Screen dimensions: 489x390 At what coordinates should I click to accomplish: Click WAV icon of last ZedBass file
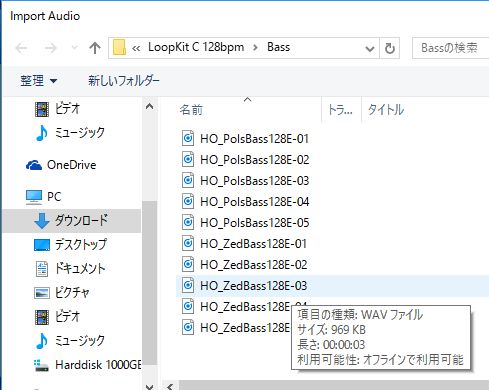188,327
